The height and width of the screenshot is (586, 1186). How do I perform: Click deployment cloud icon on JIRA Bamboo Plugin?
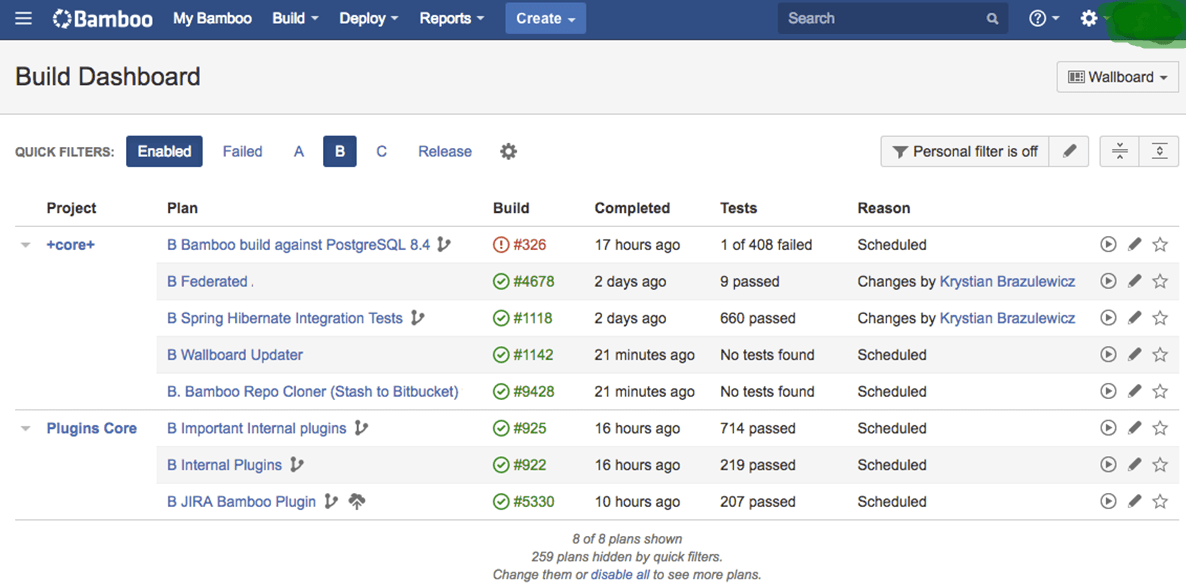[x=357, y=501]
